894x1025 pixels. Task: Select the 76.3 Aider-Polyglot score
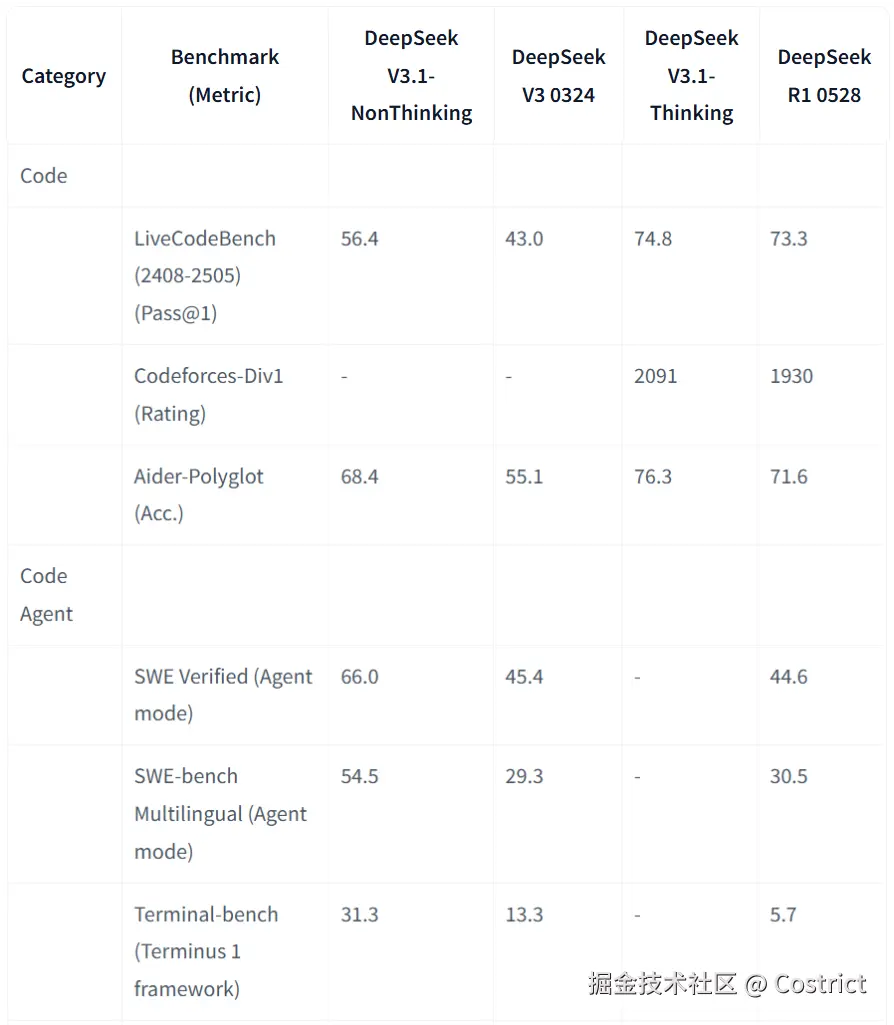(x=653, y=476)
